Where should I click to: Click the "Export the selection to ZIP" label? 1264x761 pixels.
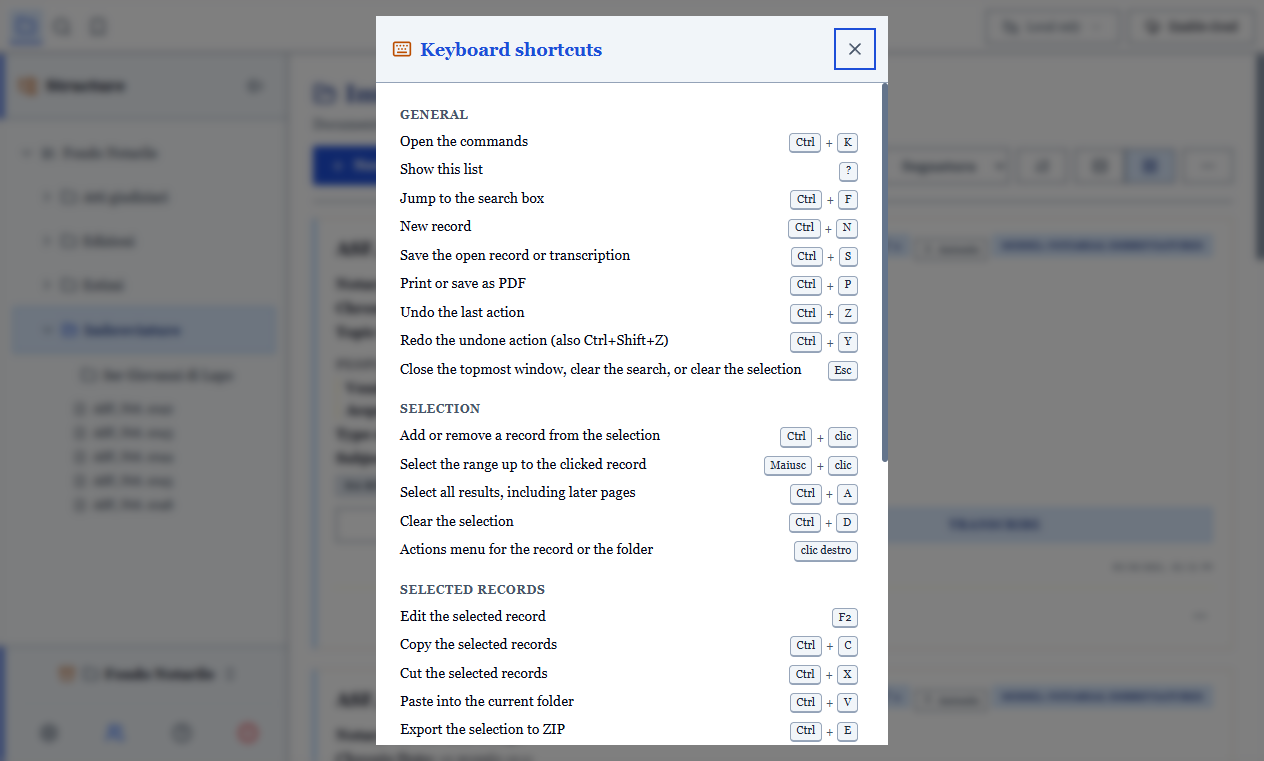click(x=482, y=729)
